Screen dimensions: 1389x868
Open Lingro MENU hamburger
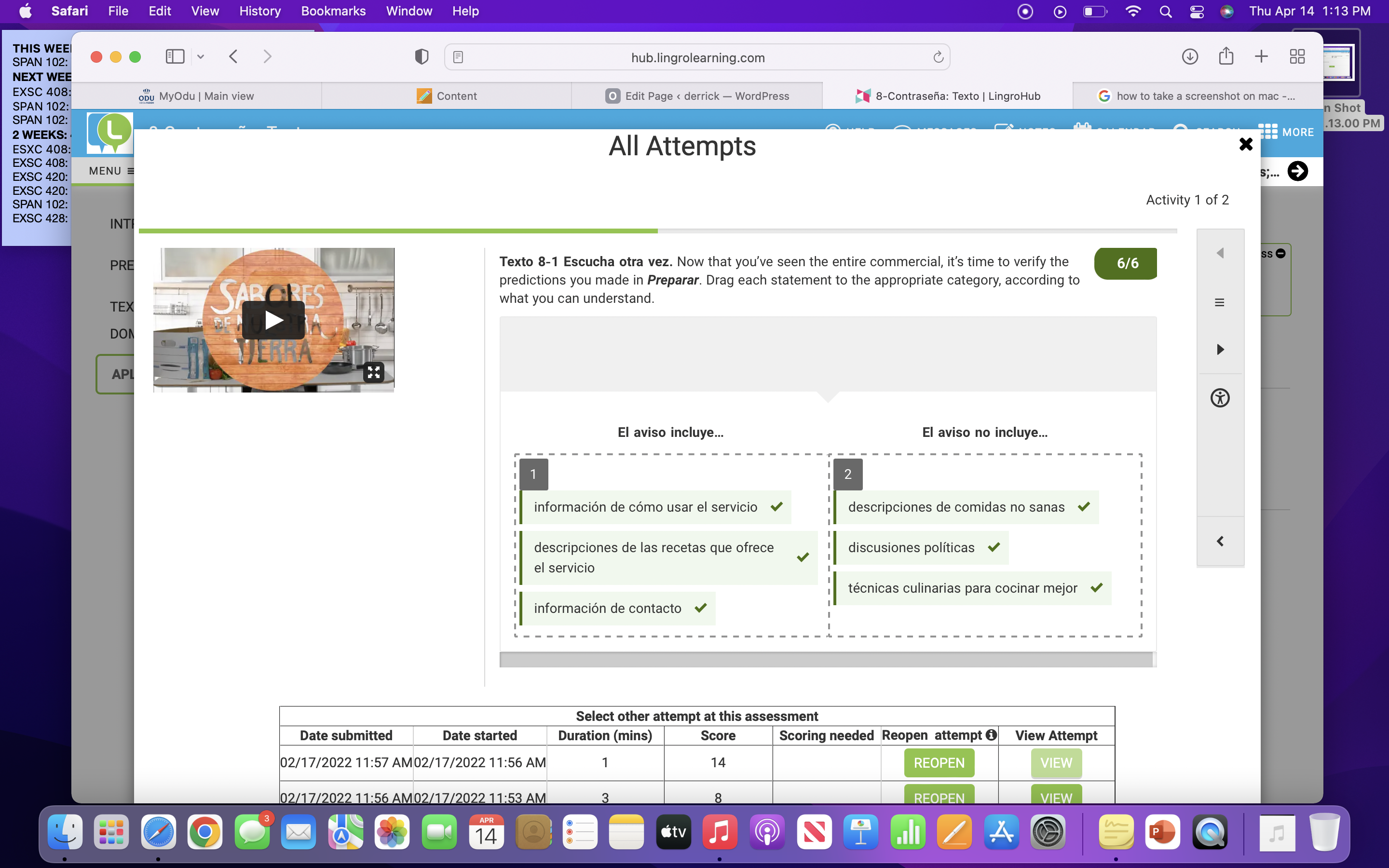point(111,171)
